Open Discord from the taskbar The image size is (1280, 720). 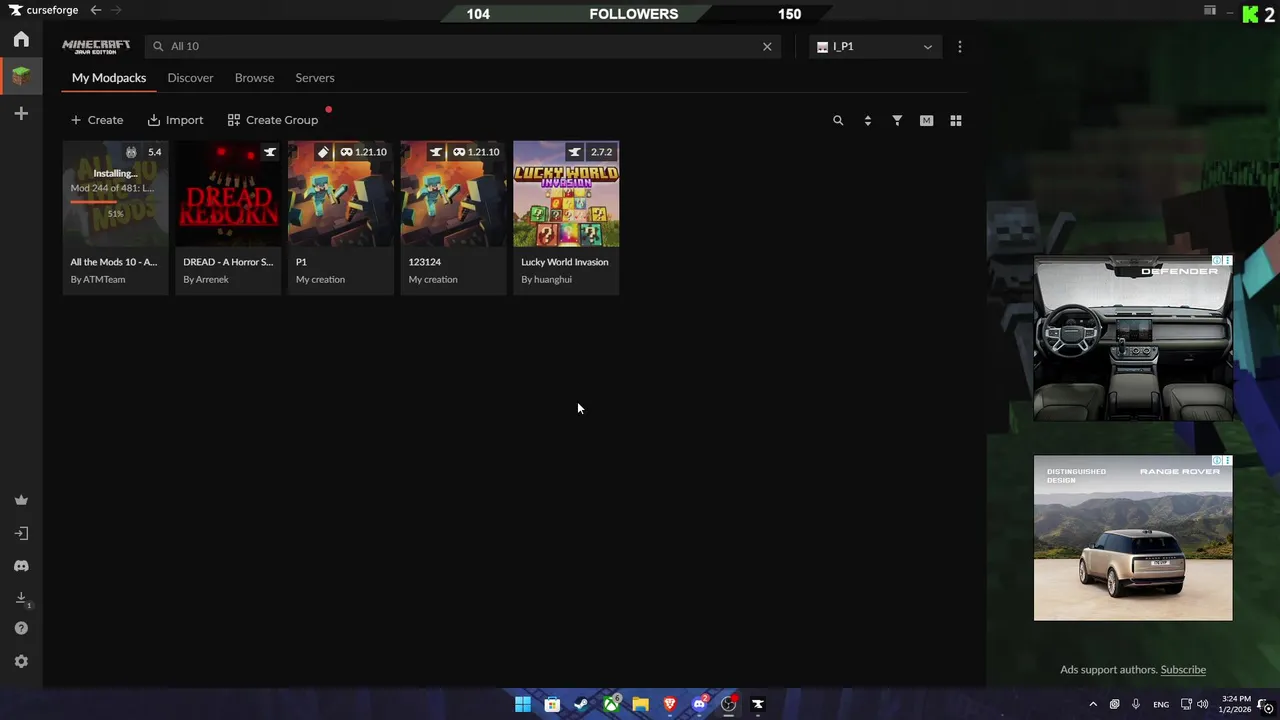click(x=699, y=704)
